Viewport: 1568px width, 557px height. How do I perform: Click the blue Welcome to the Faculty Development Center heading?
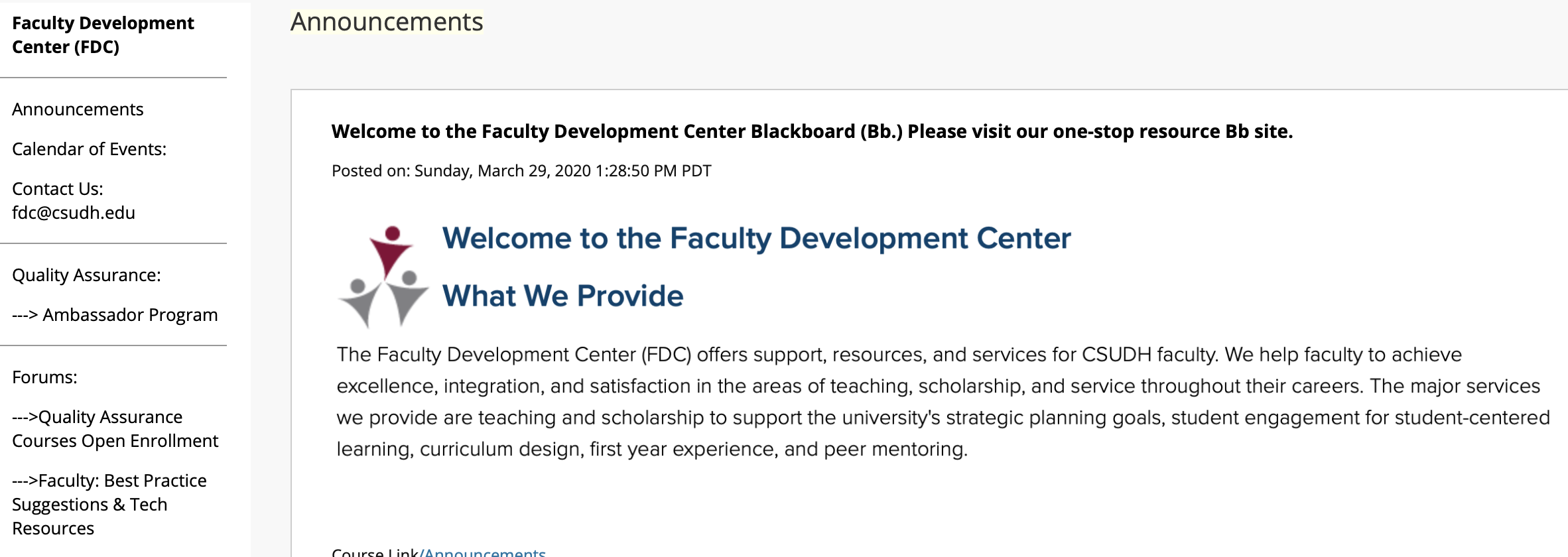point(756,239)
